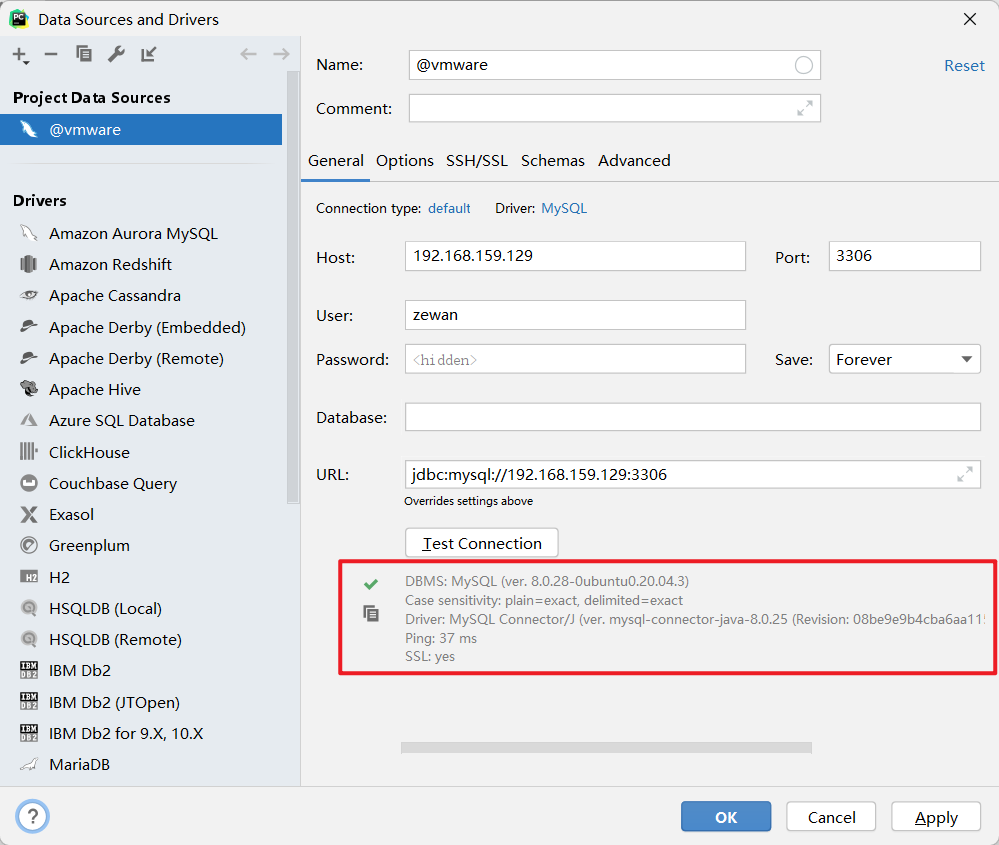Click into the User field
The width and height of the screenshot is (999, 845).
575,315
